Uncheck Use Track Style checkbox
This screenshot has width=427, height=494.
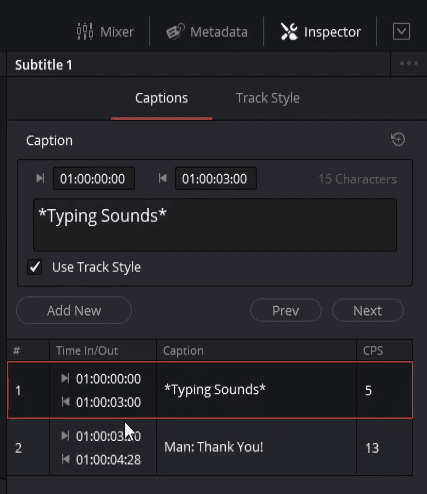[x=35, y=267]
